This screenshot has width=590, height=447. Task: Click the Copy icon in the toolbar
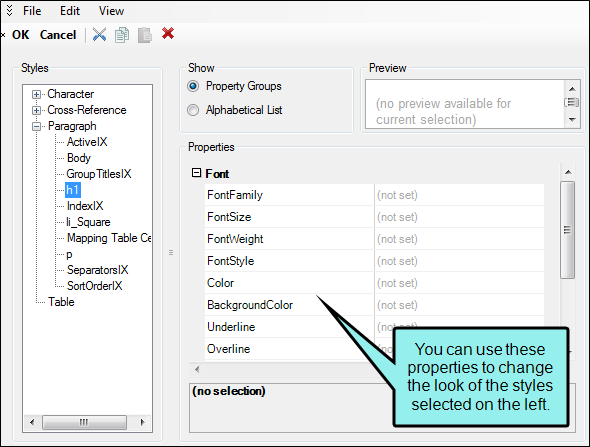[122, 35]
